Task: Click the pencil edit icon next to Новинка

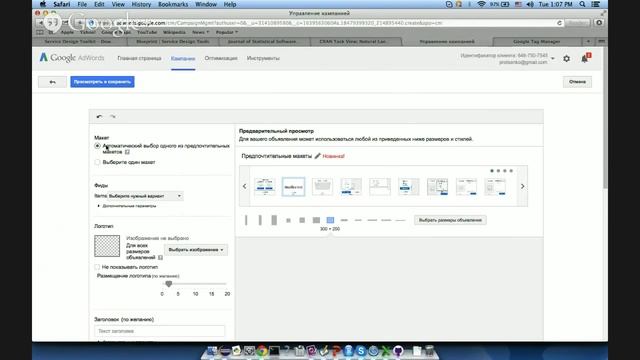Action: point(318,156)
